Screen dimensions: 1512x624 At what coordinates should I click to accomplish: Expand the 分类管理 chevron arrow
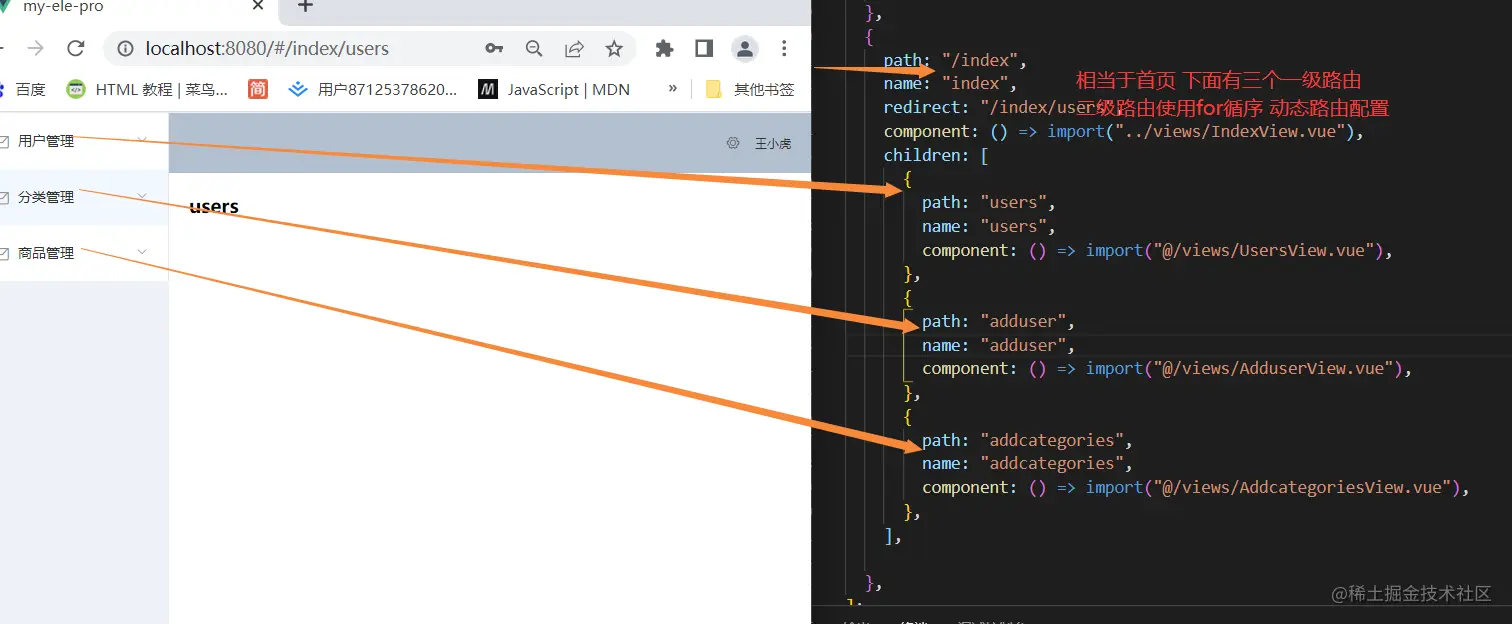coord(142,196)
